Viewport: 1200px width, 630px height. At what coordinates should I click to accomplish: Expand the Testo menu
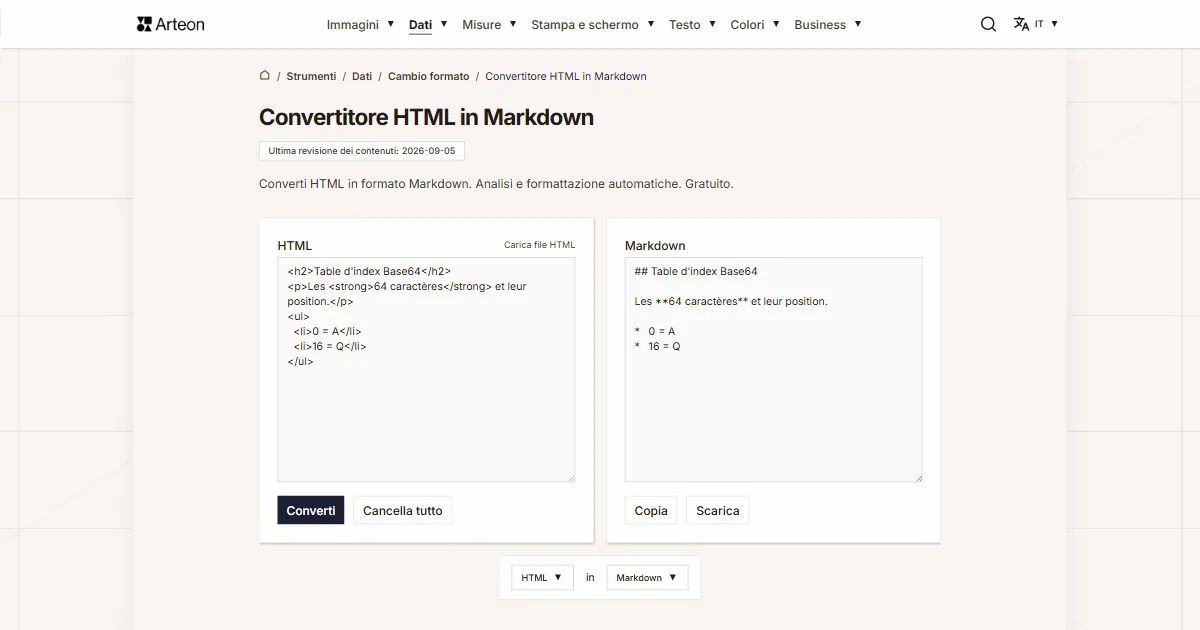(x=692, y=24)
